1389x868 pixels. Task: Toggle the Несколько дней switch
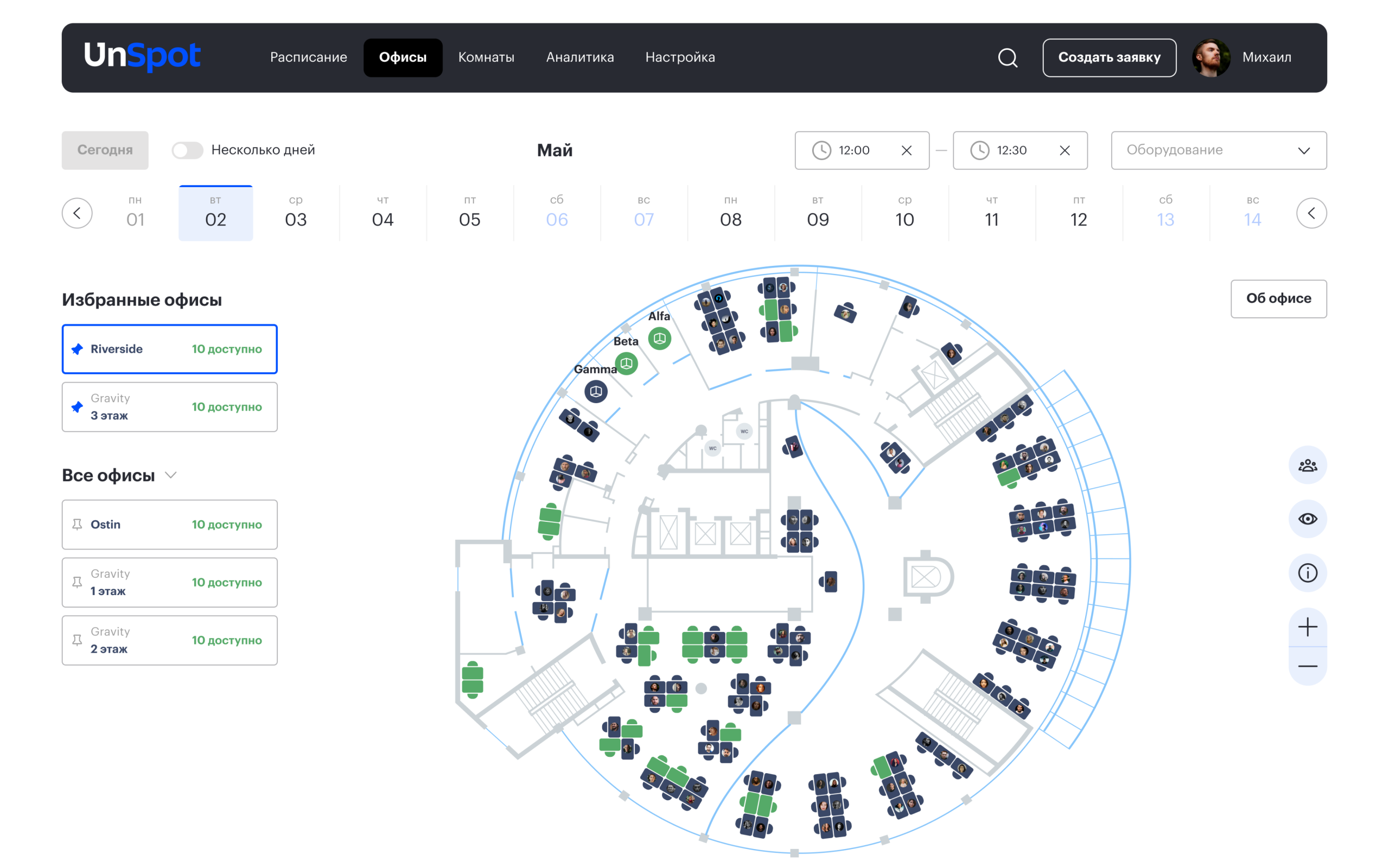click(187, 150)
